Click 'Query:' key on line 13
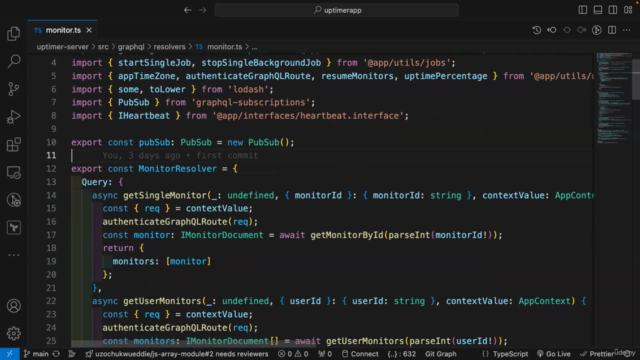This screenshot has height=360, width=640. coord(97,182)
